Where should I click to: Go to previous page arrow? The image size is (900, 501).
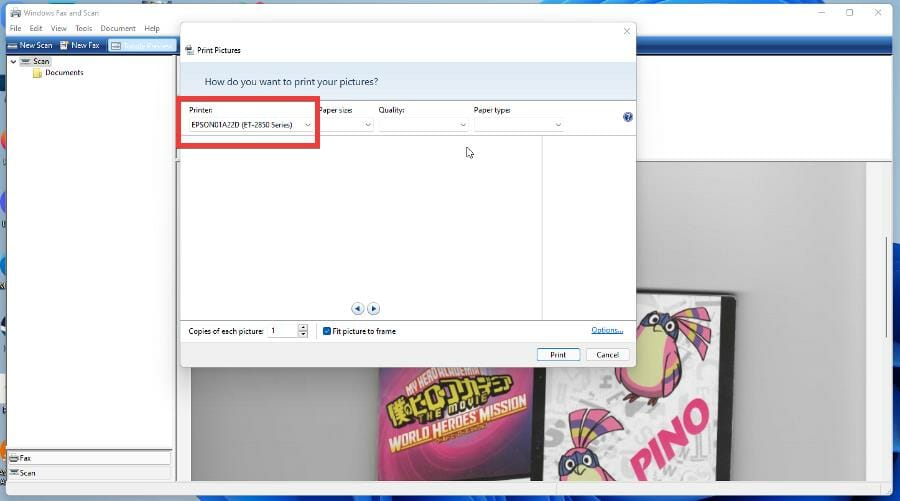tap(358, 309)
